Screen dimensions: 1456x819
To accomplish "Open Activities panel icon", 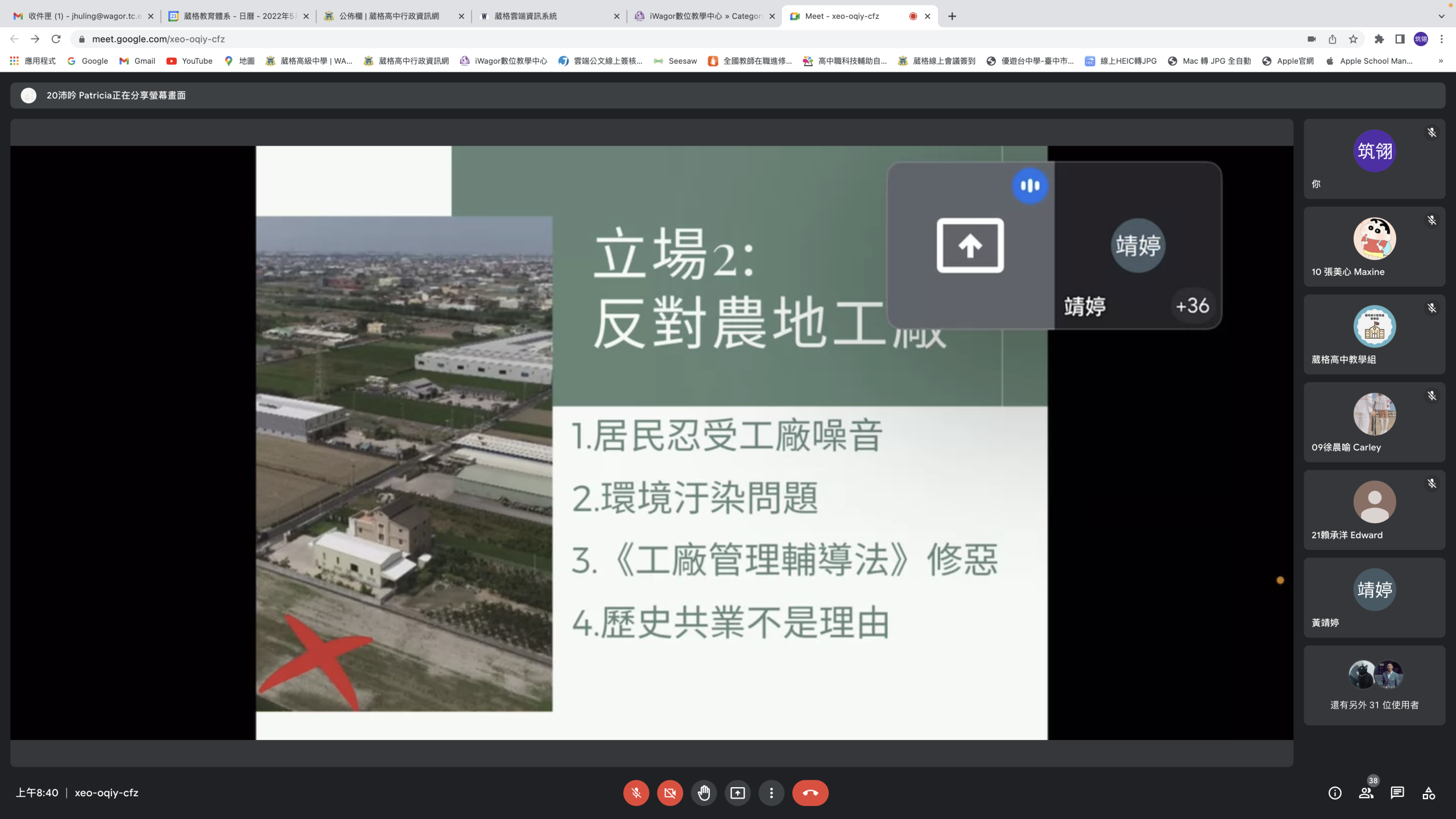I will tap(1429, 793).
